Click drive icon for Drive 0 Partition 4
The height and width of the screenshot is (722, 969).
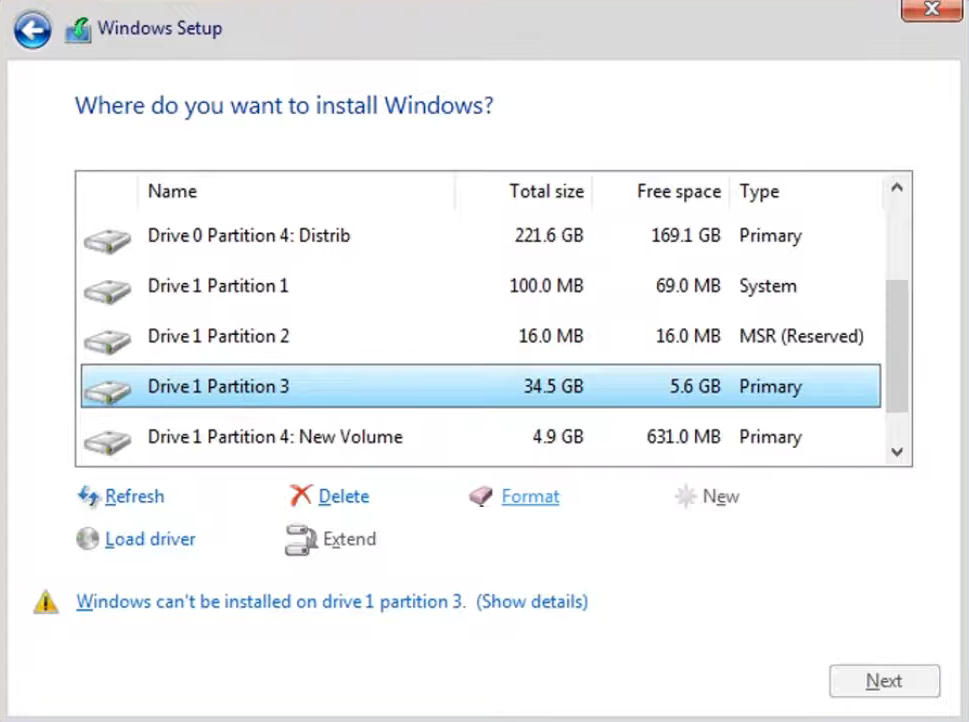(x=107, y=241)
